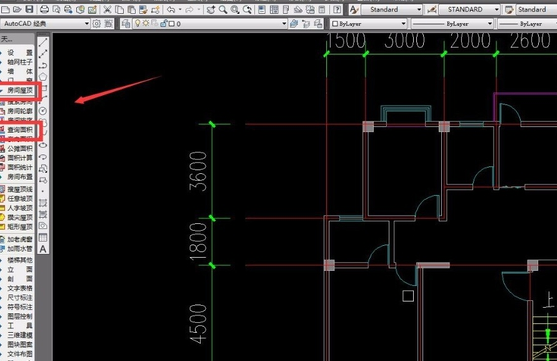Image resolution: width=557 pixels, height=361 pixels.
Task: Select the Construction Line tool
Action: (x=43, y=54)
